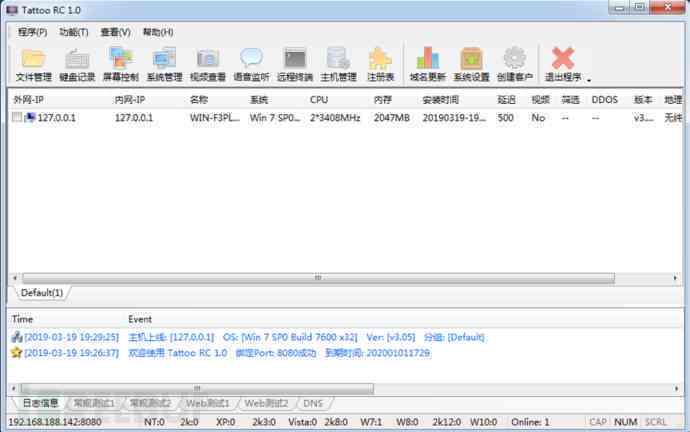Launch the 屏幕控制 screen control tool

(x=121, y=65)
